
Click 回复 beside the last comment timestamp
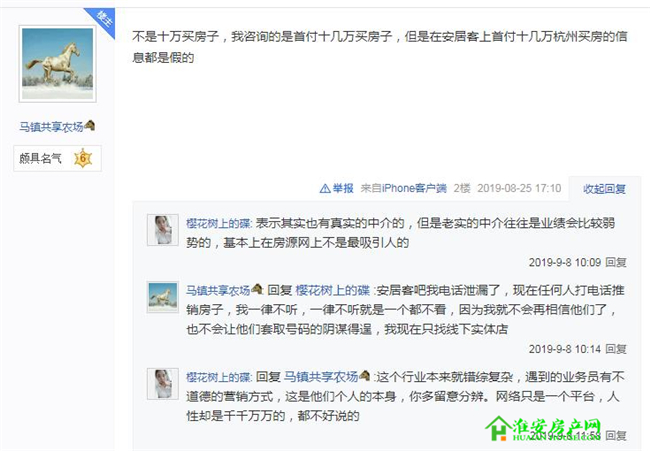[616, 436]
